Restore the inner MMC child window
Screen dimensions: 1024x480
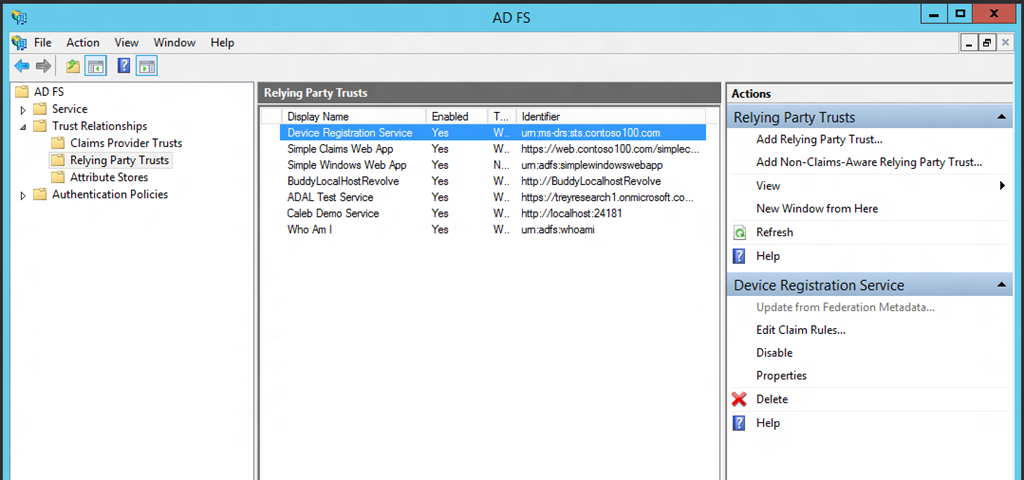[987, 42]
